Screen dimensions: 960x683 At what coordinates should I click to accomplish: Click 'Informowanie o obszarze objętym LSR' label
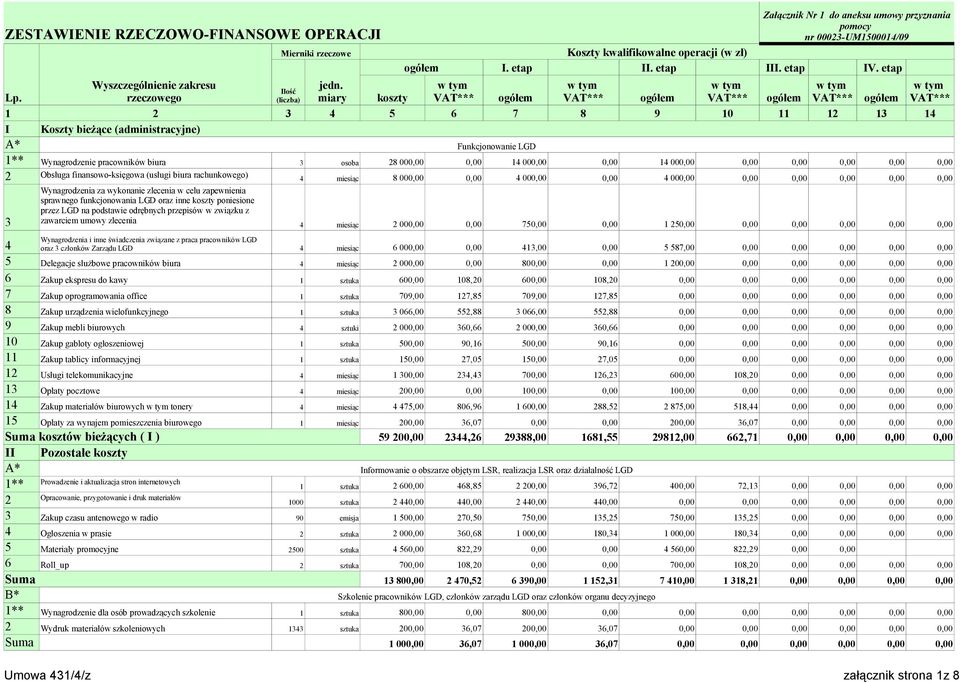point(496,470)
